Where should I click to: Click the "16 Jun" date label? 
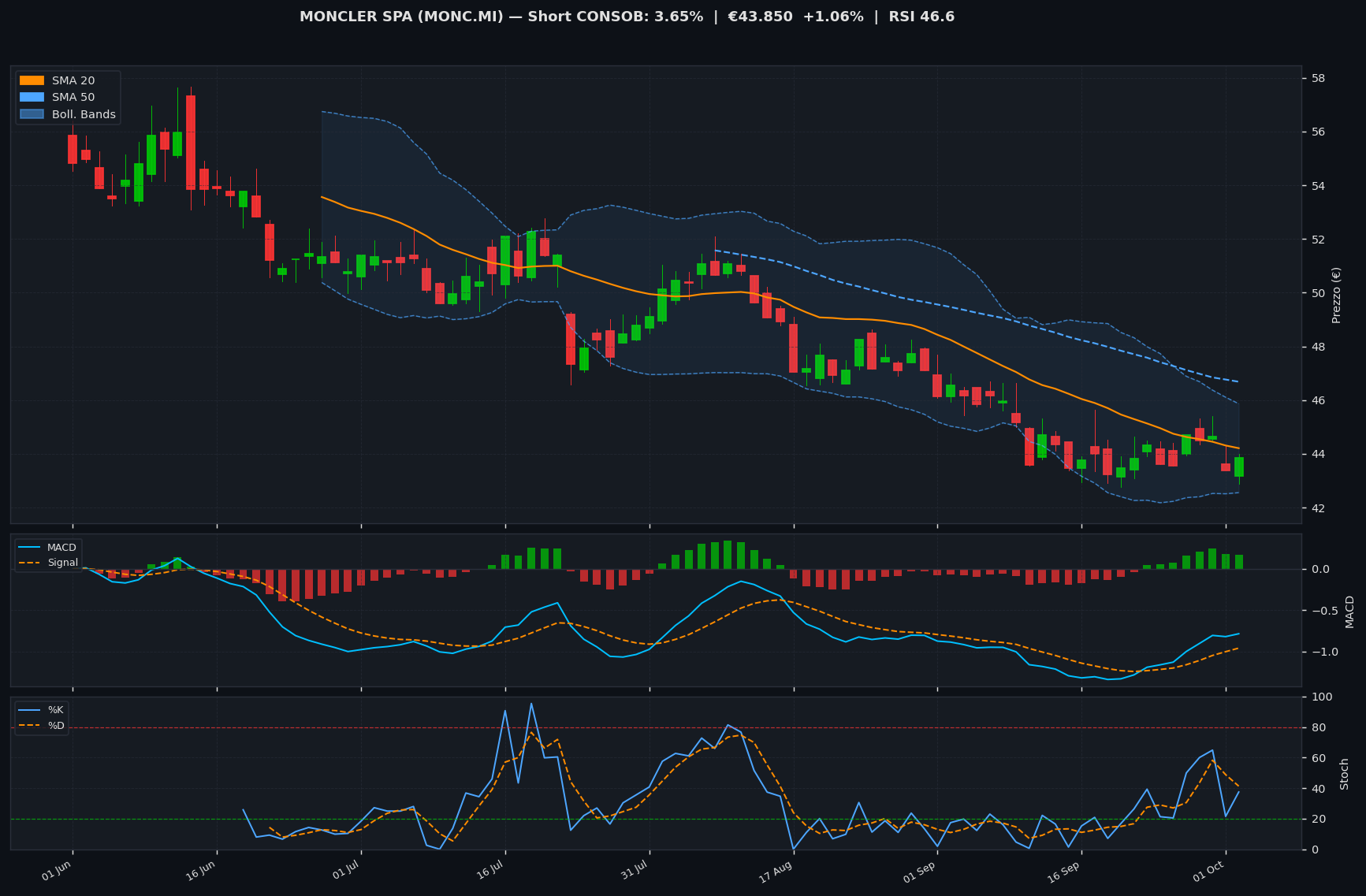point(200,872)
